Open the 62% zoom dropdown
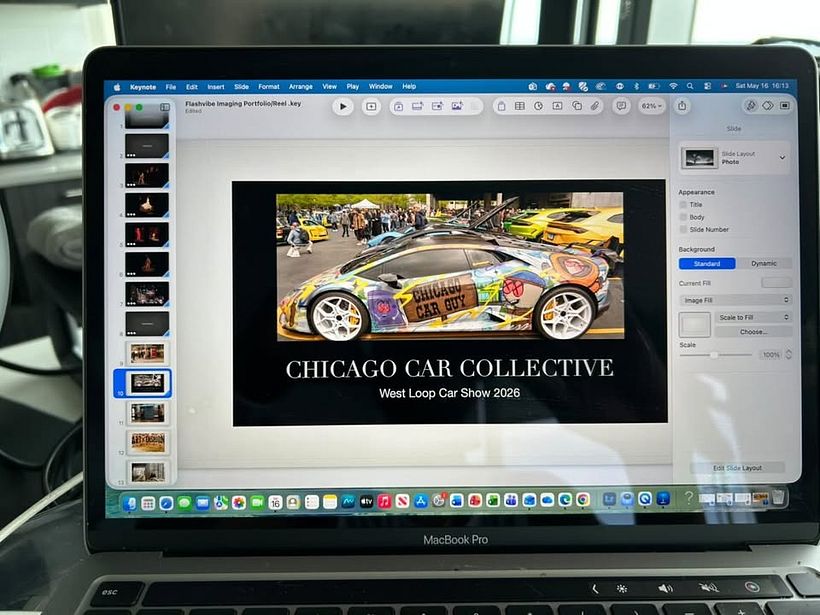The height and width of the screenshot is (615, 820). tap(652, 106)
